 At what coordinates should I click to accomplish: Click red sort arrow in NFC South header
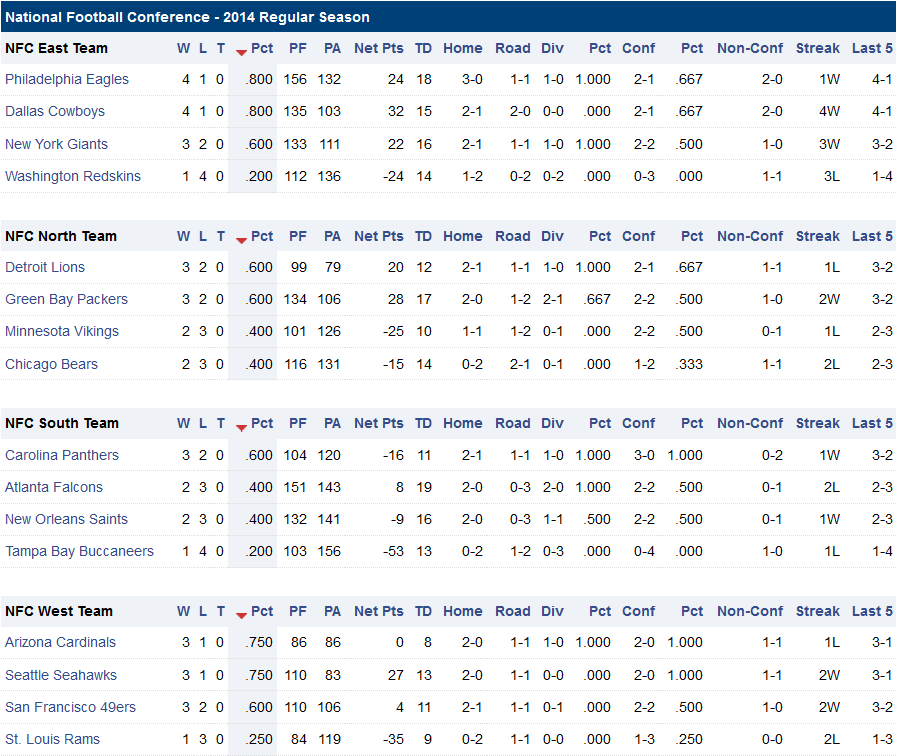tap(241, 427)
